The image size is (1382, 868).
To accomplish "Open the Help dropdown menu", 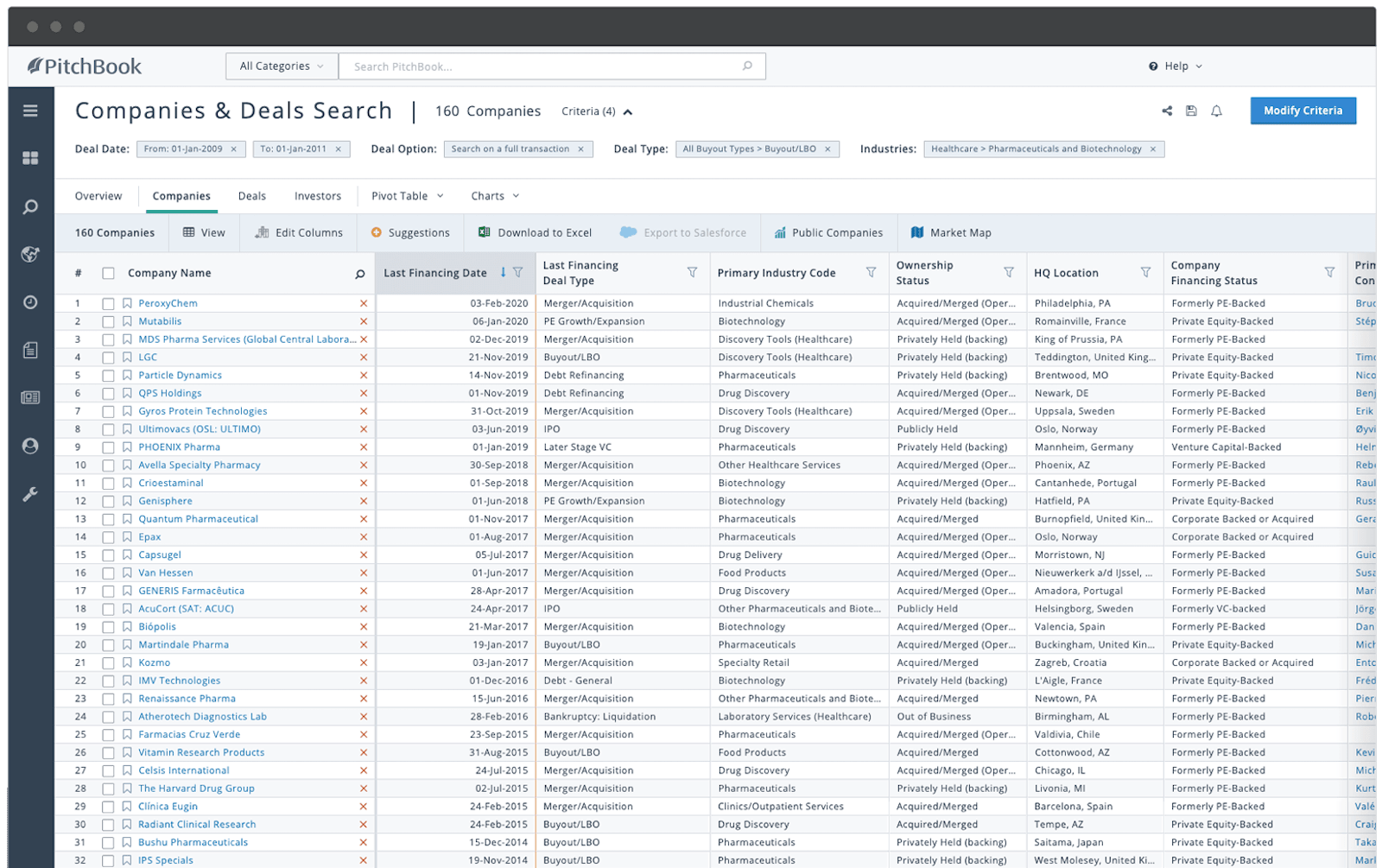I will pos(1175,66).
